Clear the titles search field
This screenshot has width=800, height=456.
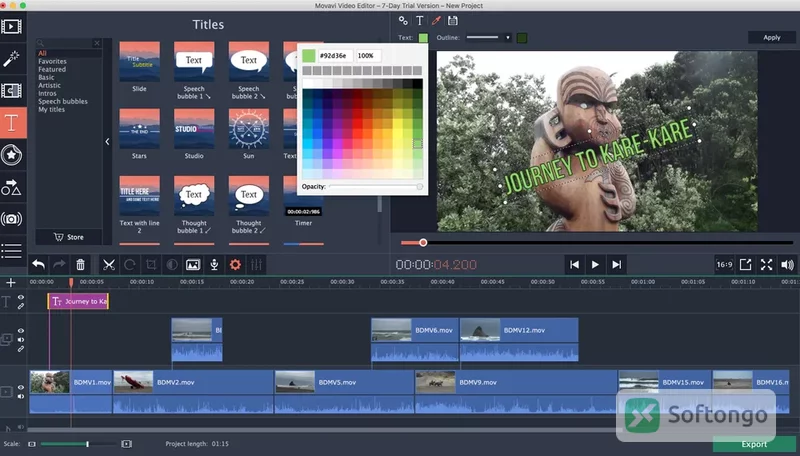[97, 43]
